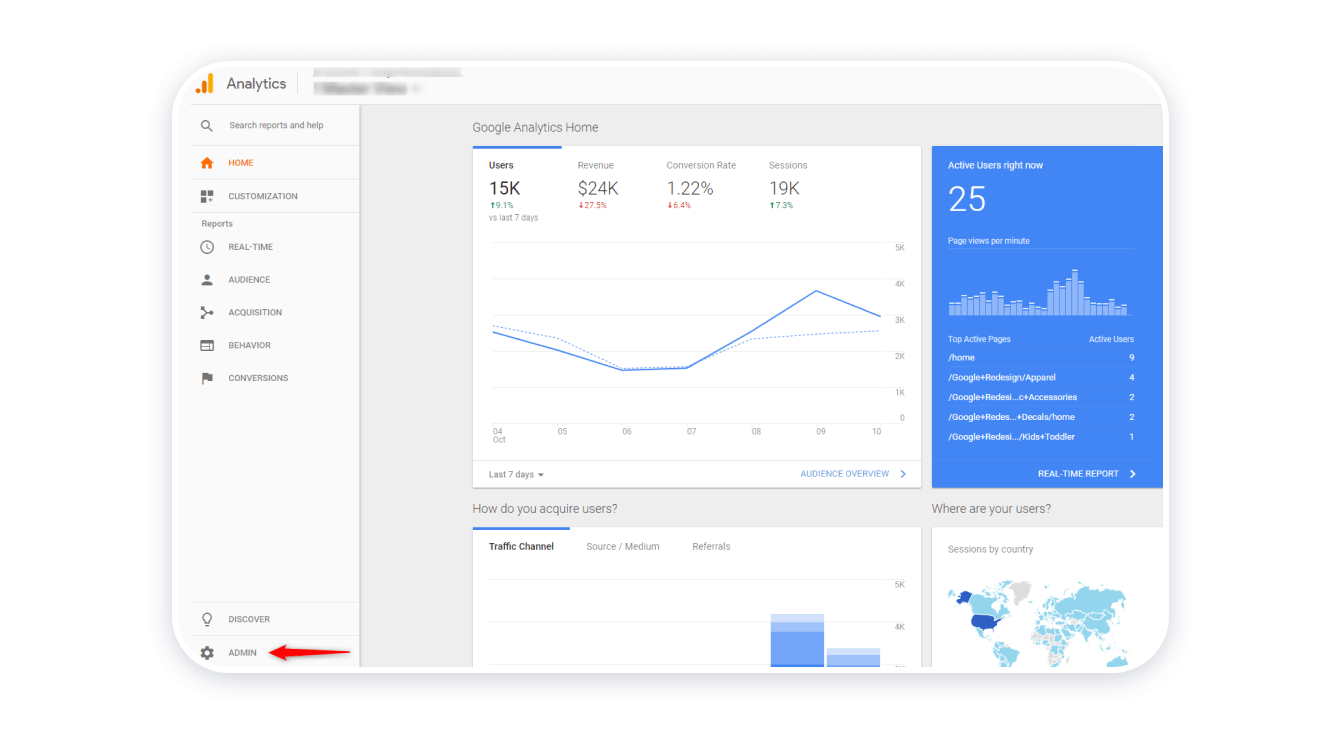Image resolution: width=1344 pixels, height=734 pixels.
Task: Select the Conversions flag icon
Action: 207,377
